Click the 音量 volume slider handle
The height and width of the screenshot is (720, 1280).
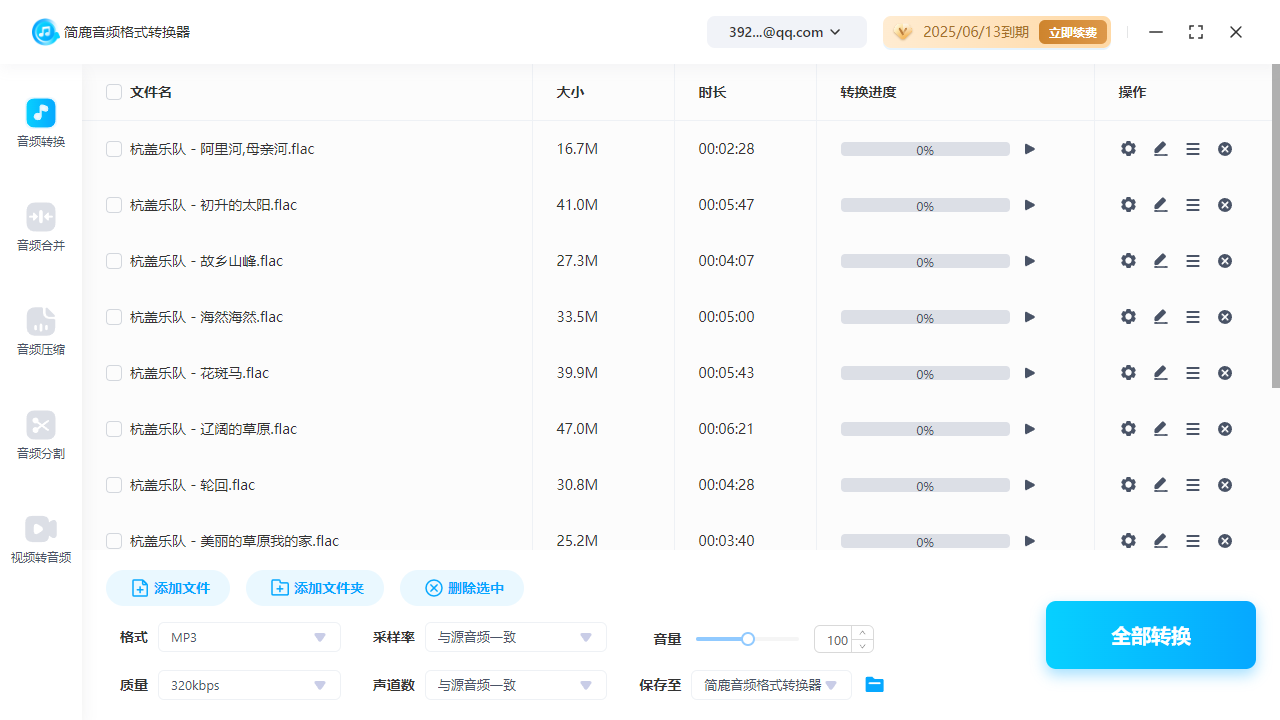(x=747, y=639)
